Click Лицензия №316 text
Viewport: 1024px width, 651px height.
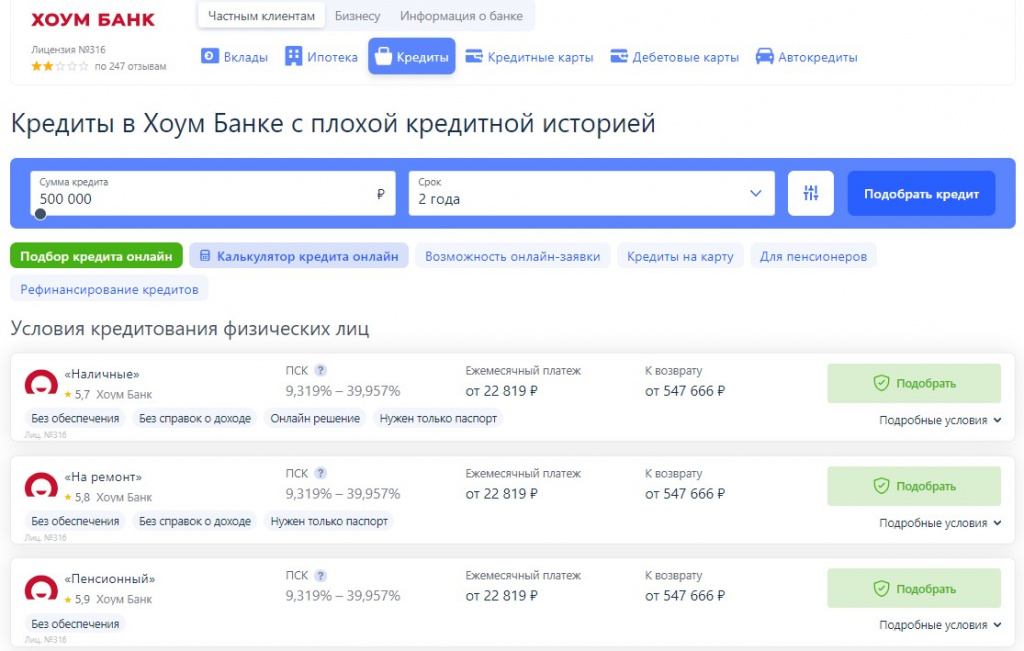[69, 50]
